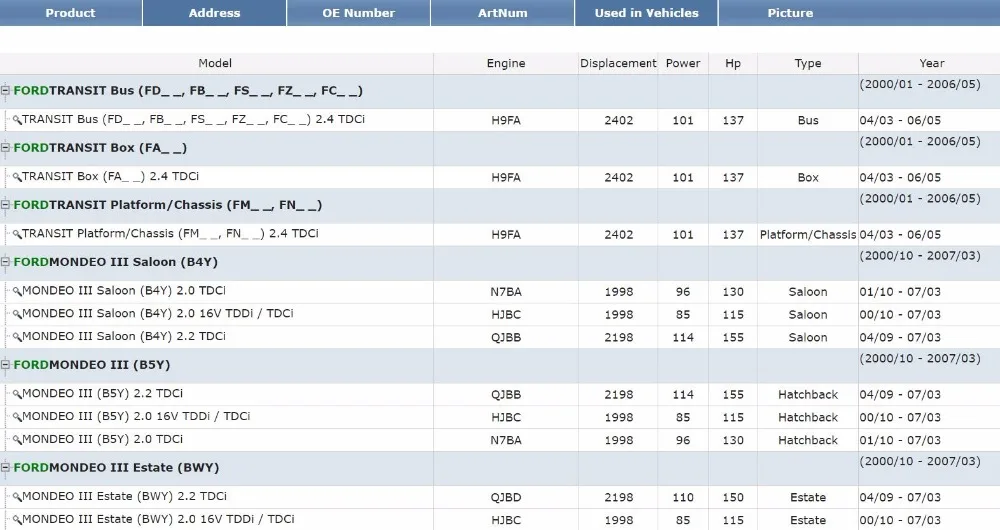Image resolution: width=1000 pixels, height=530 pixels.
Task: Open MONDEO III (B5Y) 2.0 TDCi row
Action: [103, 439]
